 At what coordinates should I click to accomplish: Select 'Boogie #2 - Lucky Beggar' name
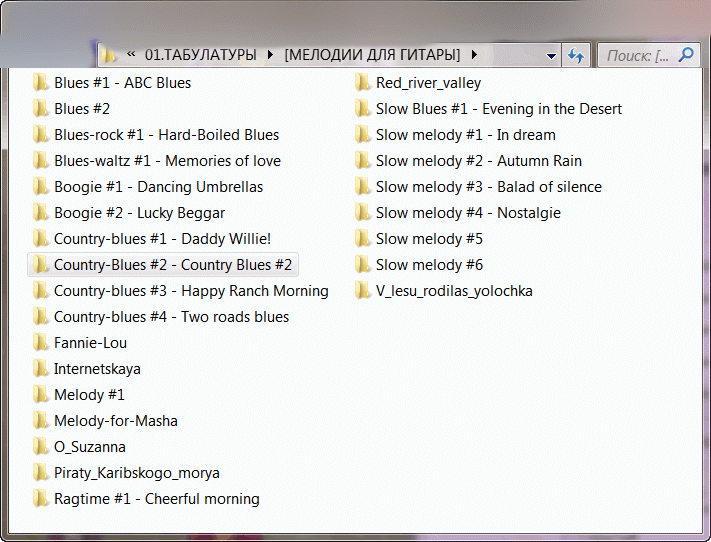[140, 213]
